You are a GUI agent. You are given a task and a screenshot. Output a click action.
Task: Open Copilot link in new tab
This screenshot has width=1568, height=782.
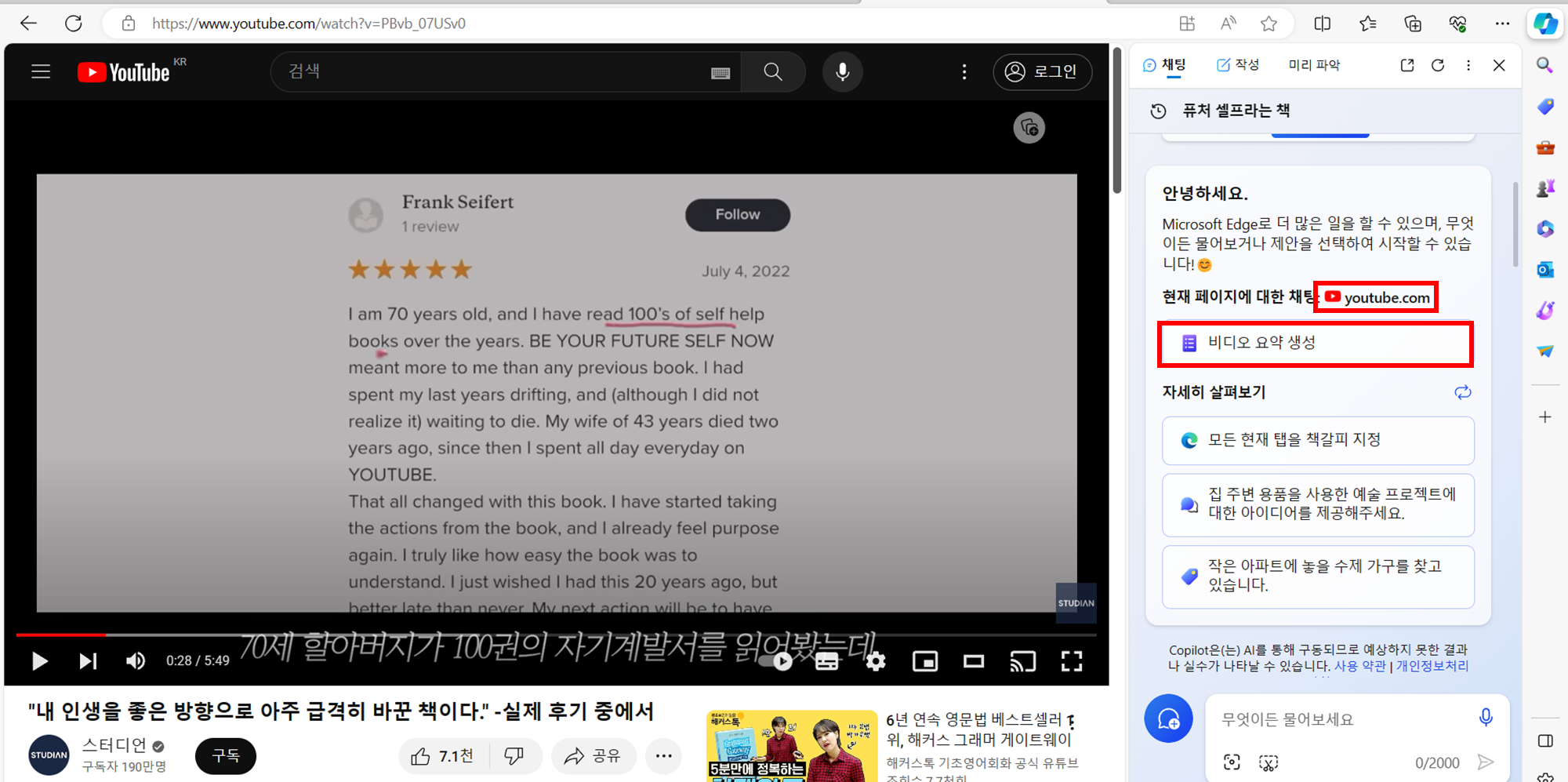1407,65
